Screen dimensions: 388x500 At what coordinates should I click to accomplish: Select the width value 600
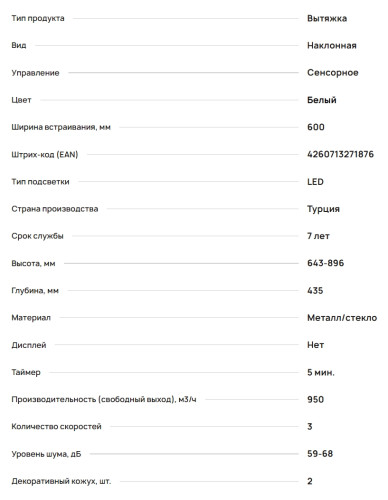pyautogui.click(x=316, y=127)
